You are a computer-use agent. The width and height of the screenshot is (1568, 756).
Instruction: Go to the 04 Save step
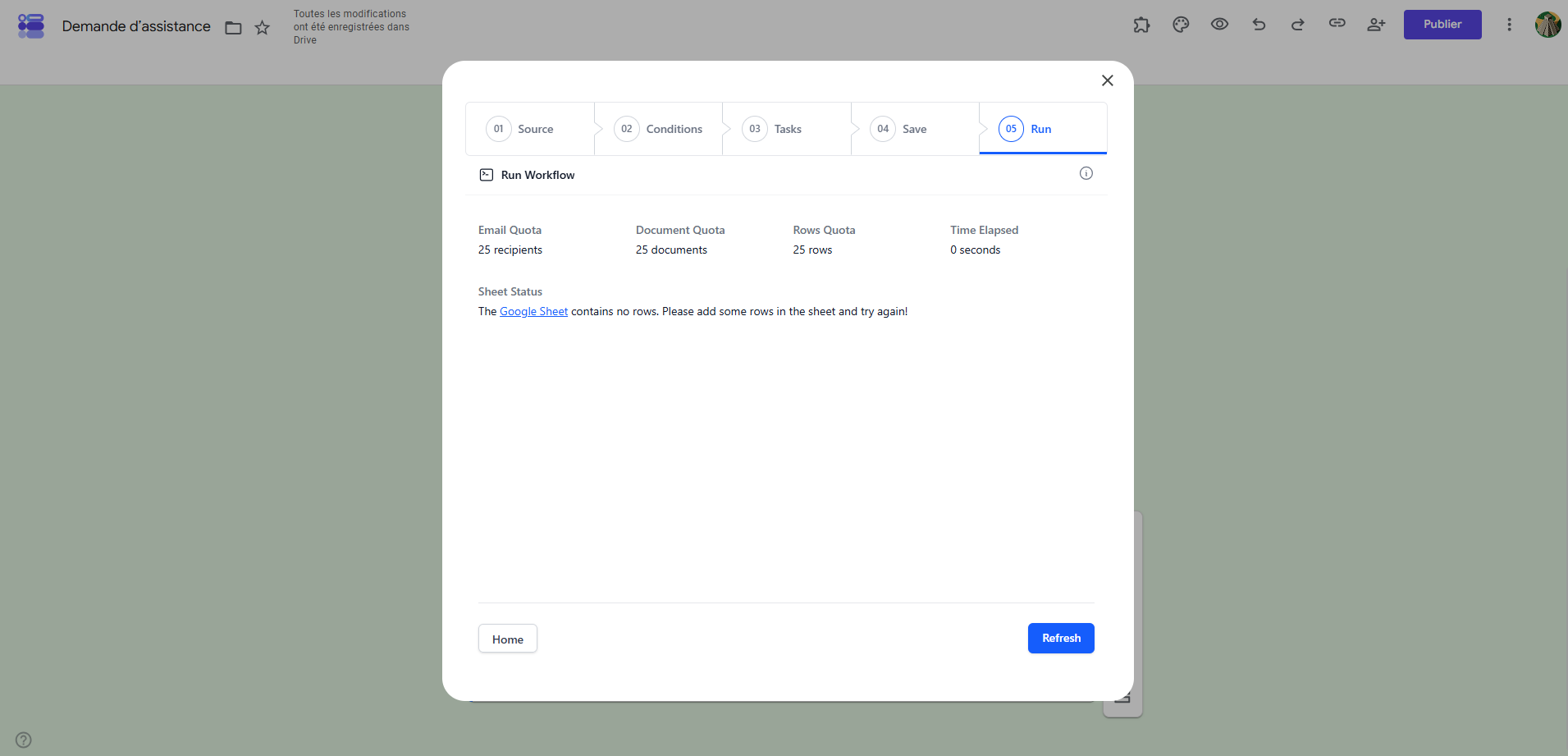click(x=915, y=129)
